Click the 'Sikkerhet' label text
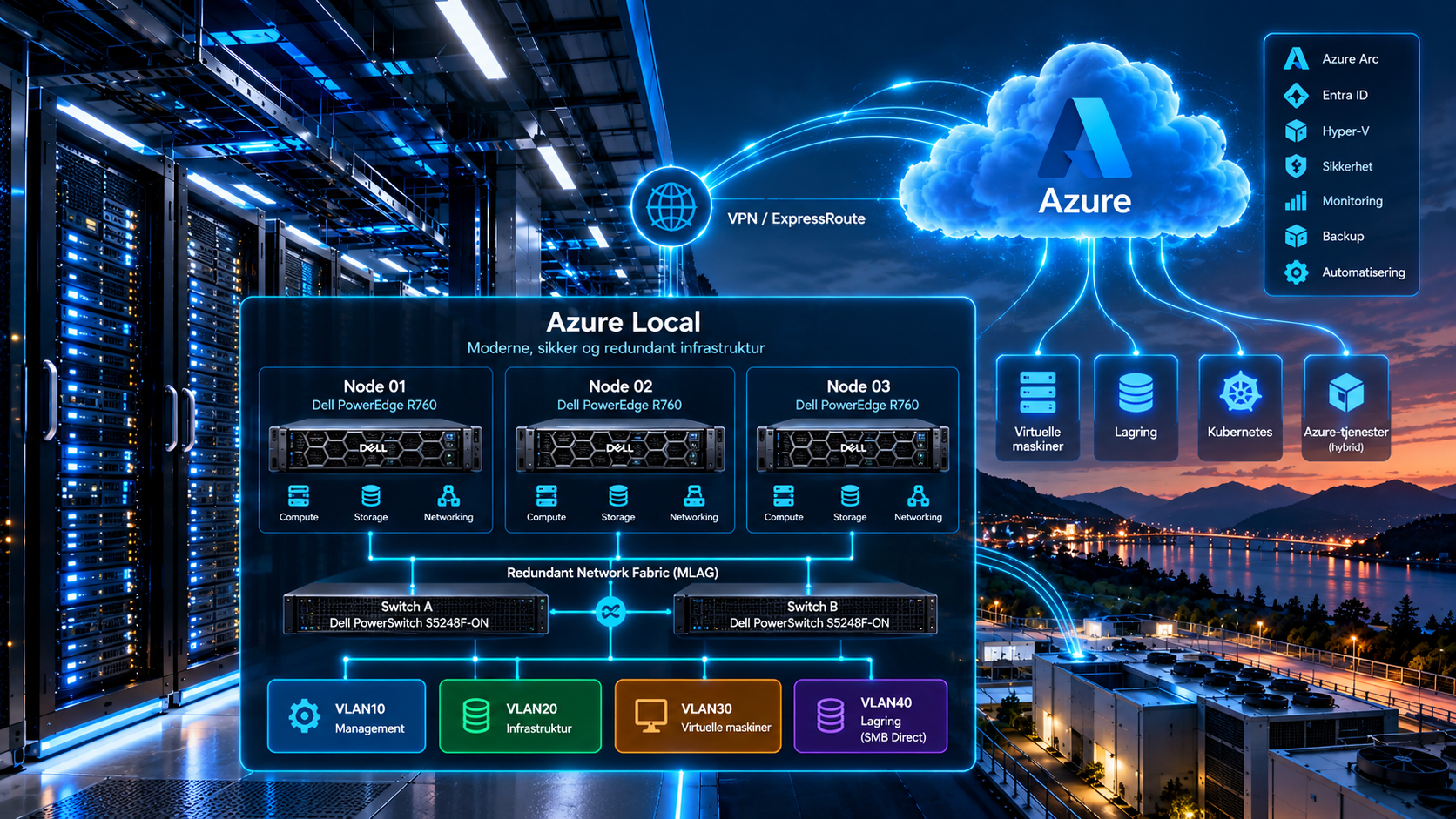The image size is (1456, 819). pos(1347,166)
